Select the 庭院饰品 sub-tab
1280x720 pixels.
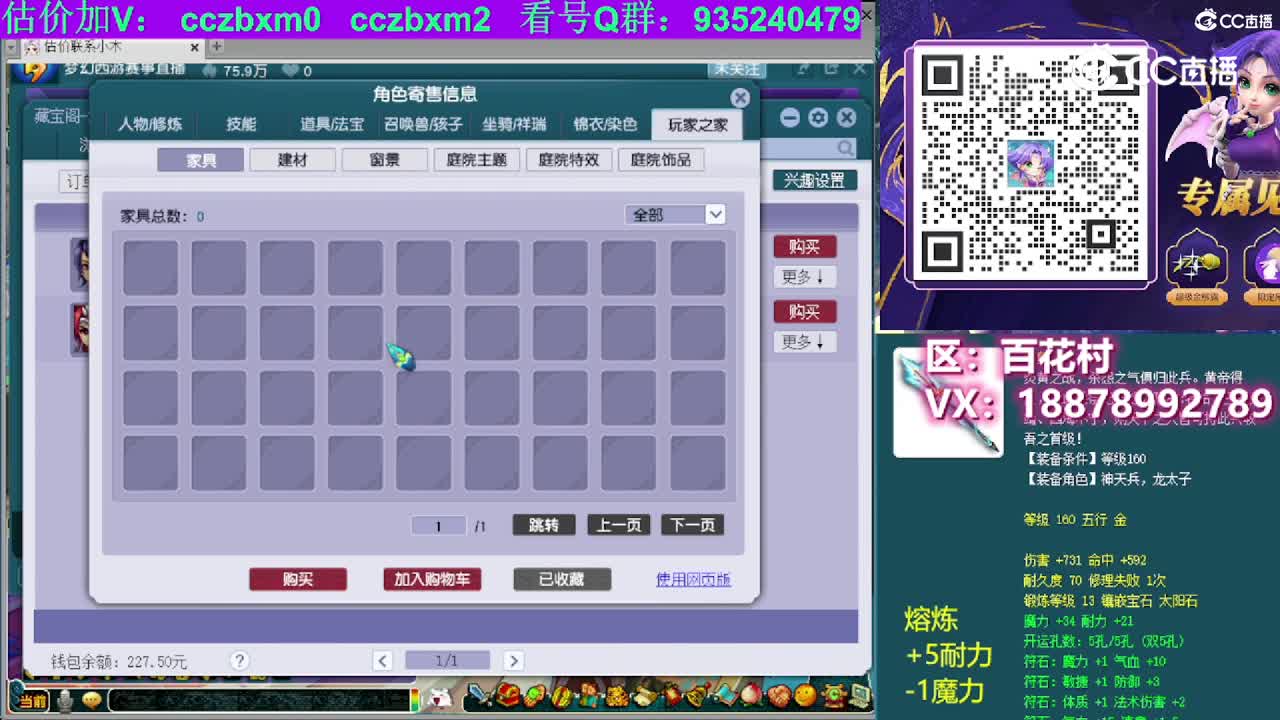661,160
